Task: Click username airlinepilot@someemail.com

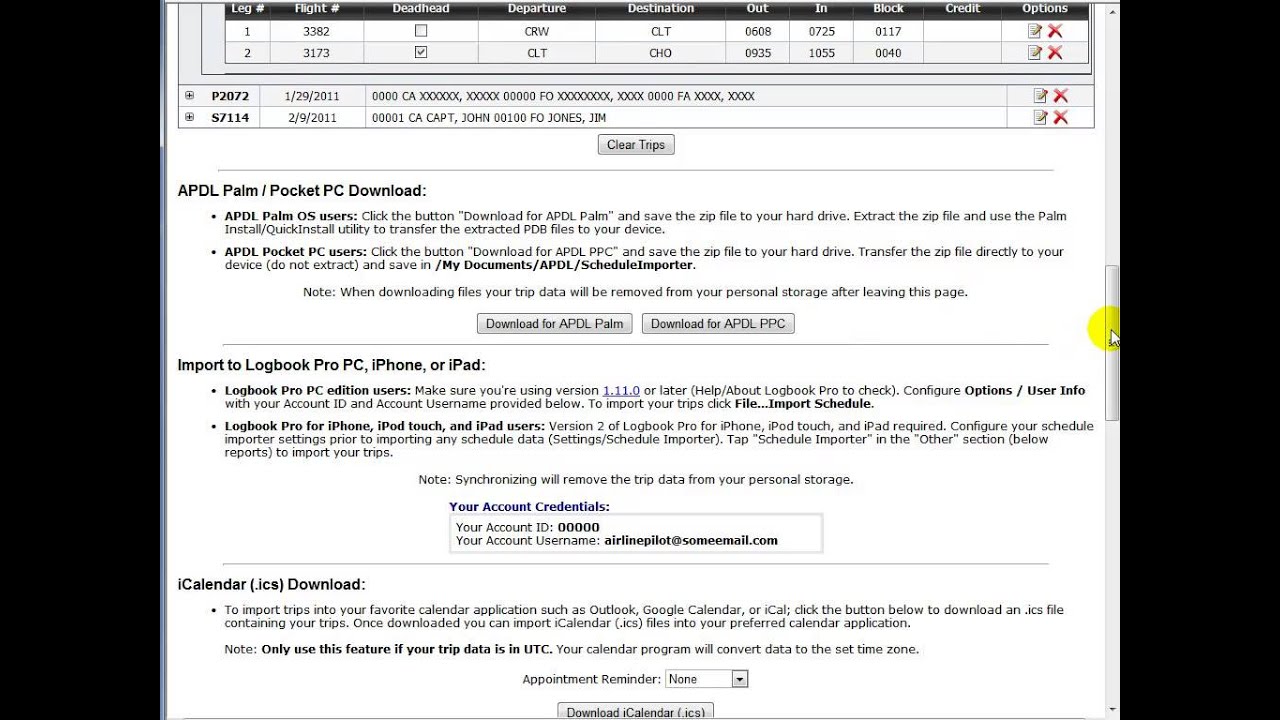Action: [x=691, y=540]
